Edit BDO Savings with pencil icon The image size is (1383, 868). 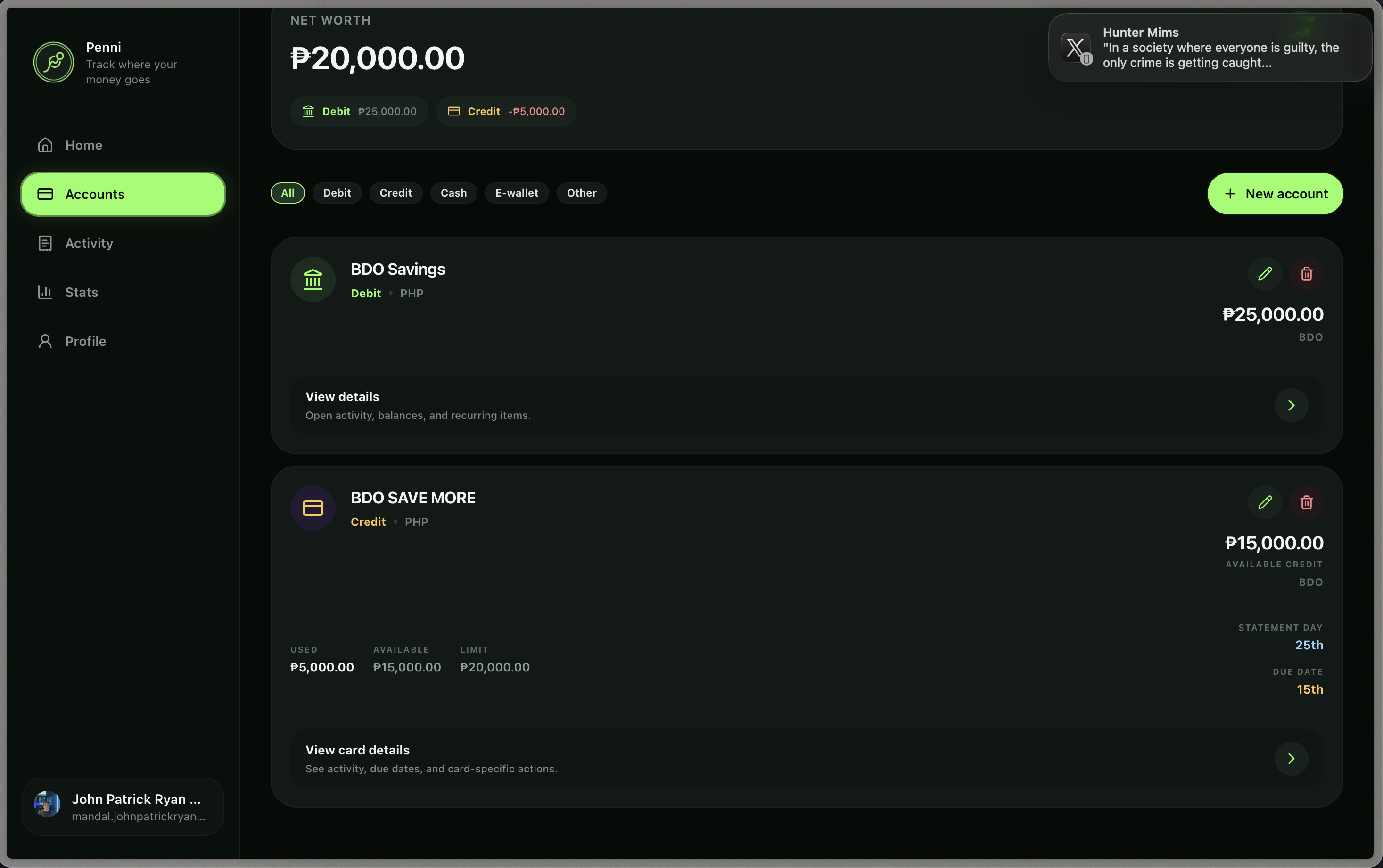coord(1265,274)
